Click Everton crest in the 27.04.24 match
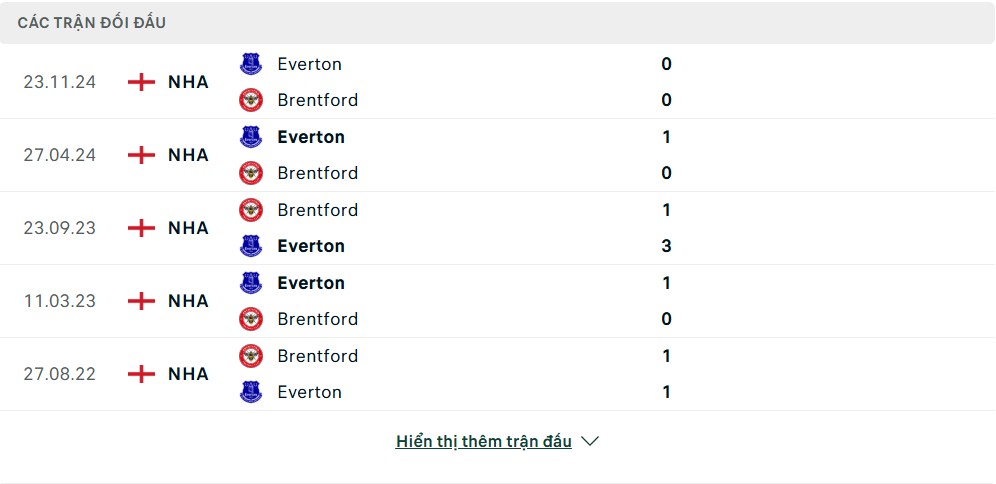Image resolution: width=996 pixels, height=484 pixels. 251,137
